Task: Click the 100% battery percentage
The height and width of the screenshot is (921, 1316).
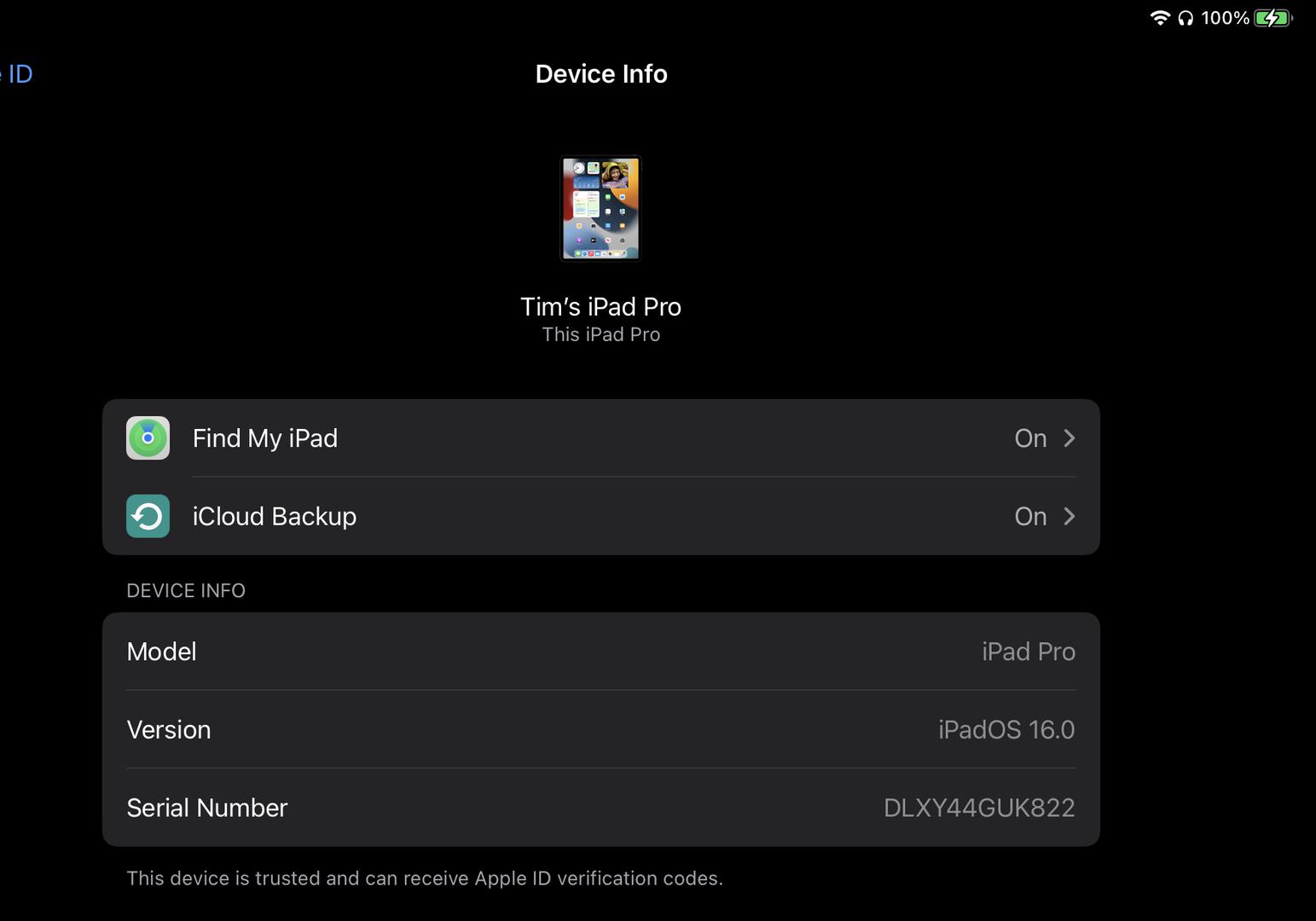Action: (1226, 18)
